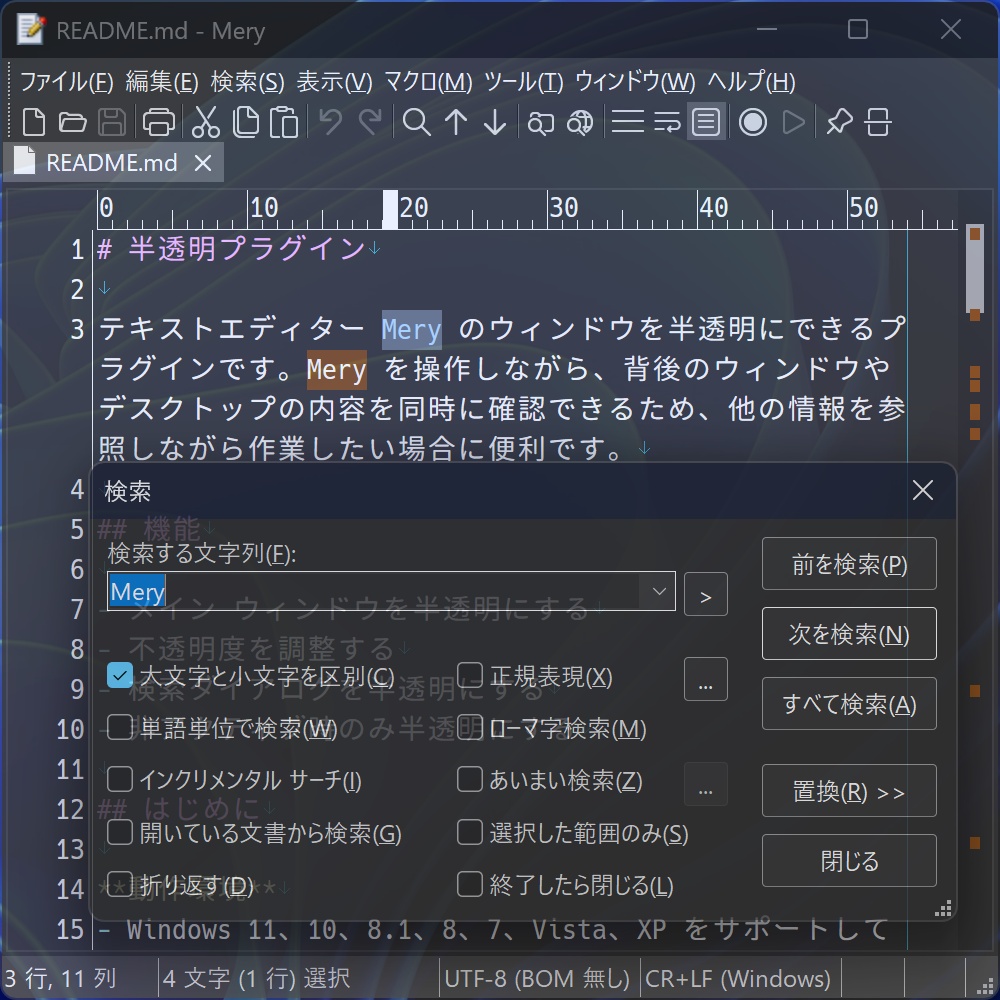Click the macro record circle icon

pyautogui.click(x=753, y=121)
